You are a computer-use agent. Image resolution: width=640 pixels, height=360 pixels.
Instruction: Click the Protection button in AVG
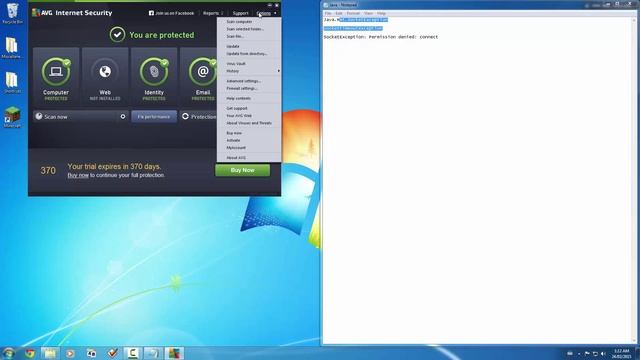coord(199,117)
